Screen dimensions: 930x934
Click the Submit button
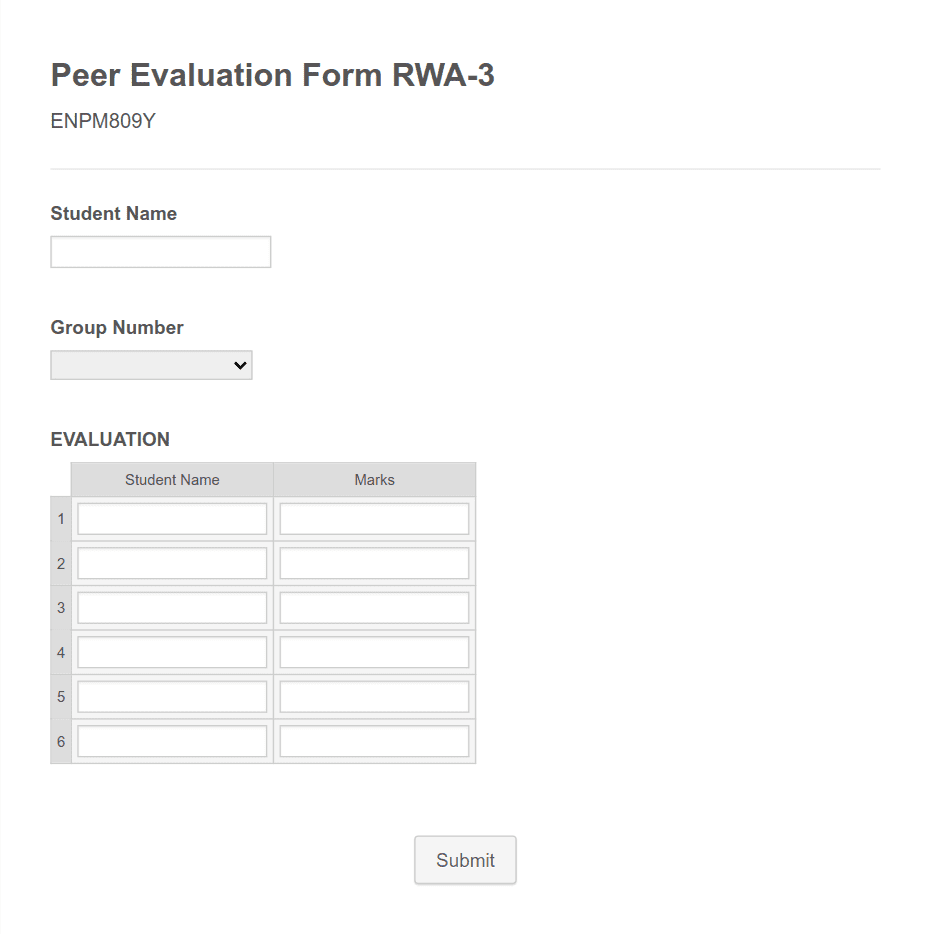tap(465, 859)
